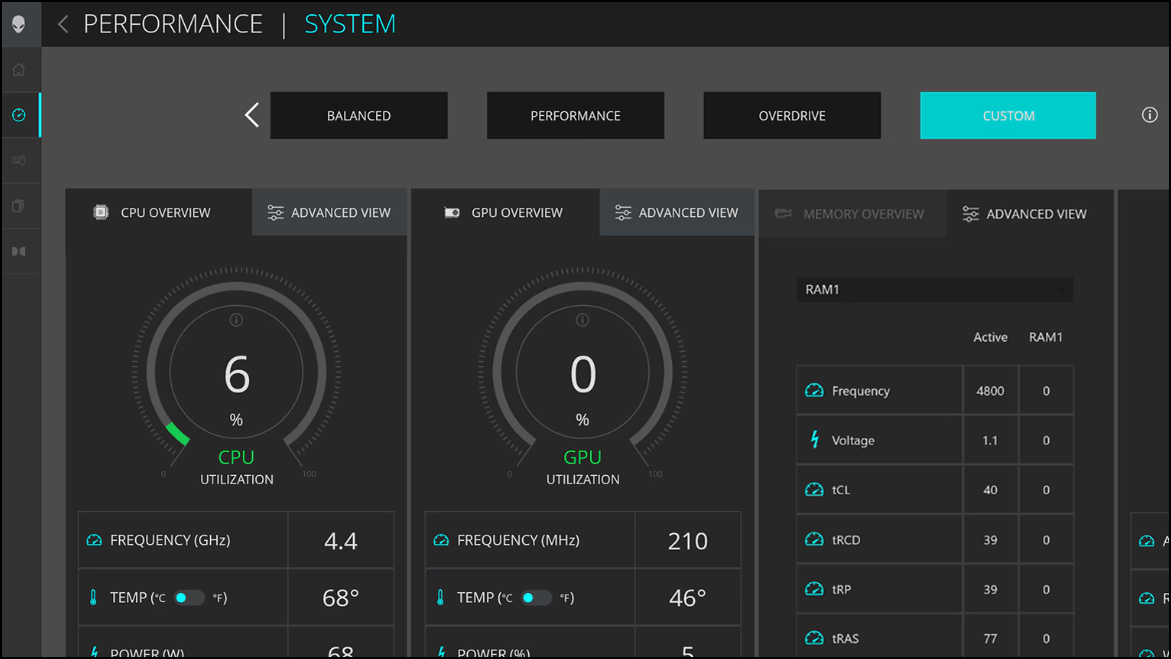Click the info icon beside the Custom button
The image size is (1171, 659).
click(x=1149, y=115)
